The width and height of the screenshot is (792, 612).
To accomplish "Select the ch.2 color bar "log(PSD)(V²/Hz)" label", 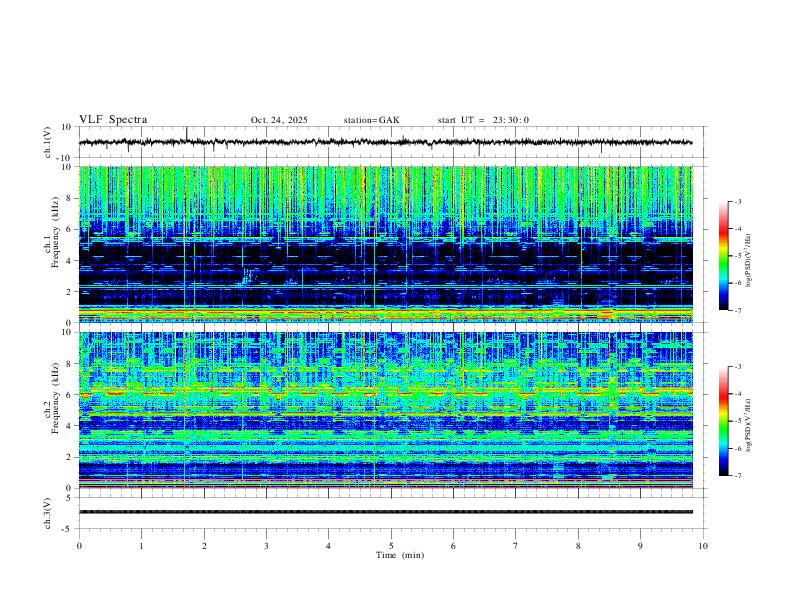I will click(x=749, y=425).
